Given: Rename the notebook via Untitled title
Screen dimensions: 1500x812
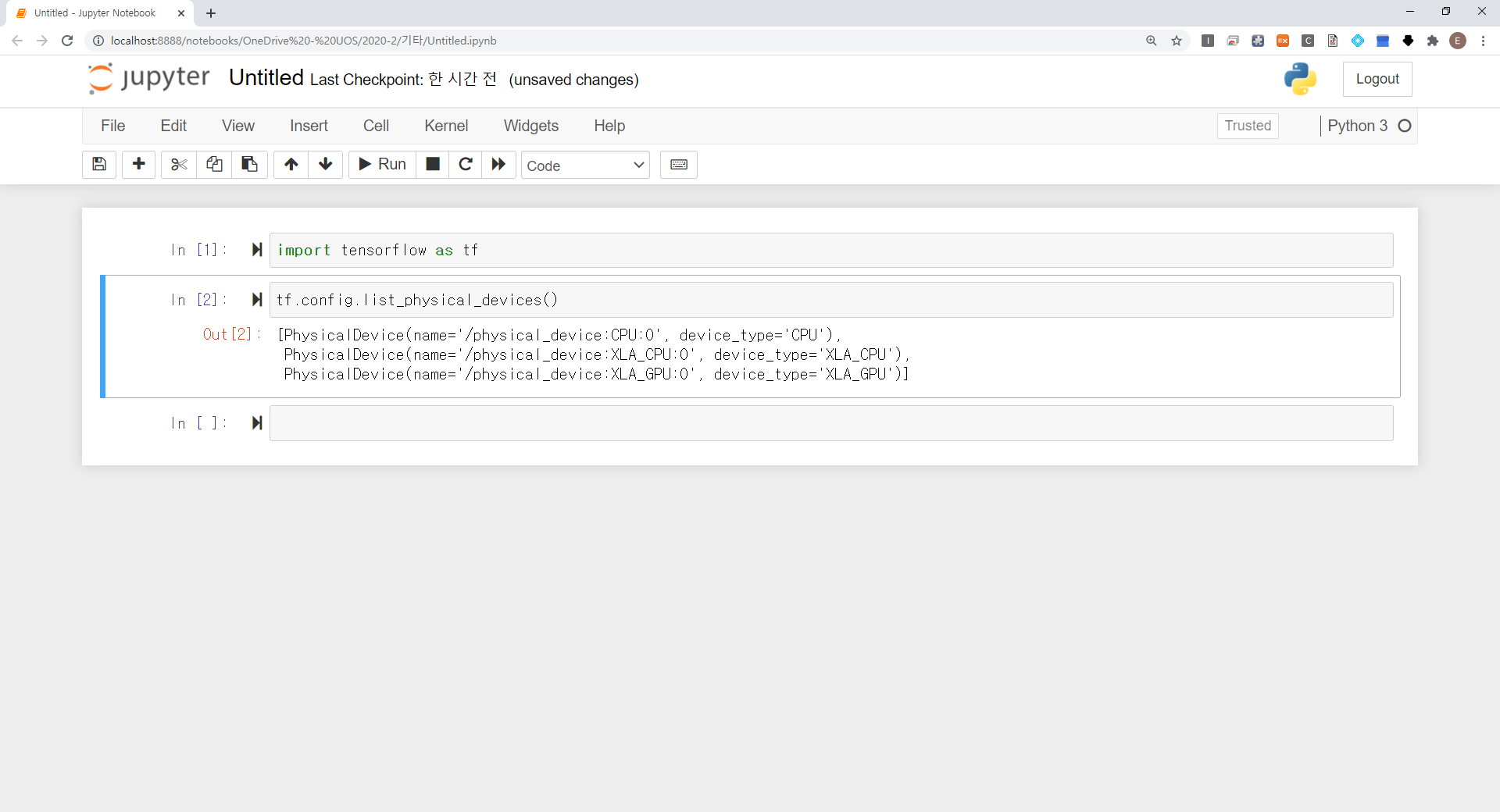Looking at the screenshot, I should [x=266, y=78].
